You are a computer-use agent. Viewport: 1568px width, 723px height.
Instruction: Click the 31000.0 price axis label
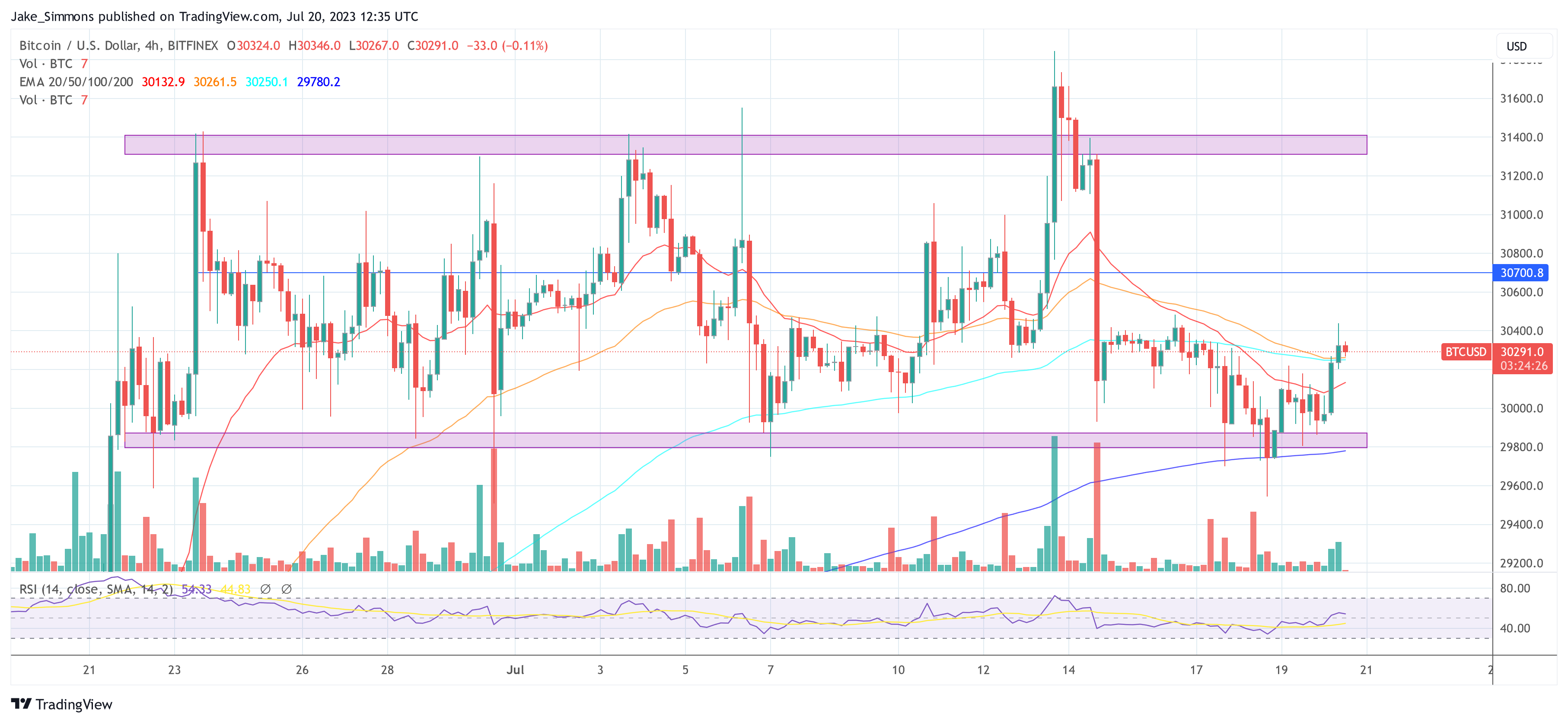point(1521,215)
